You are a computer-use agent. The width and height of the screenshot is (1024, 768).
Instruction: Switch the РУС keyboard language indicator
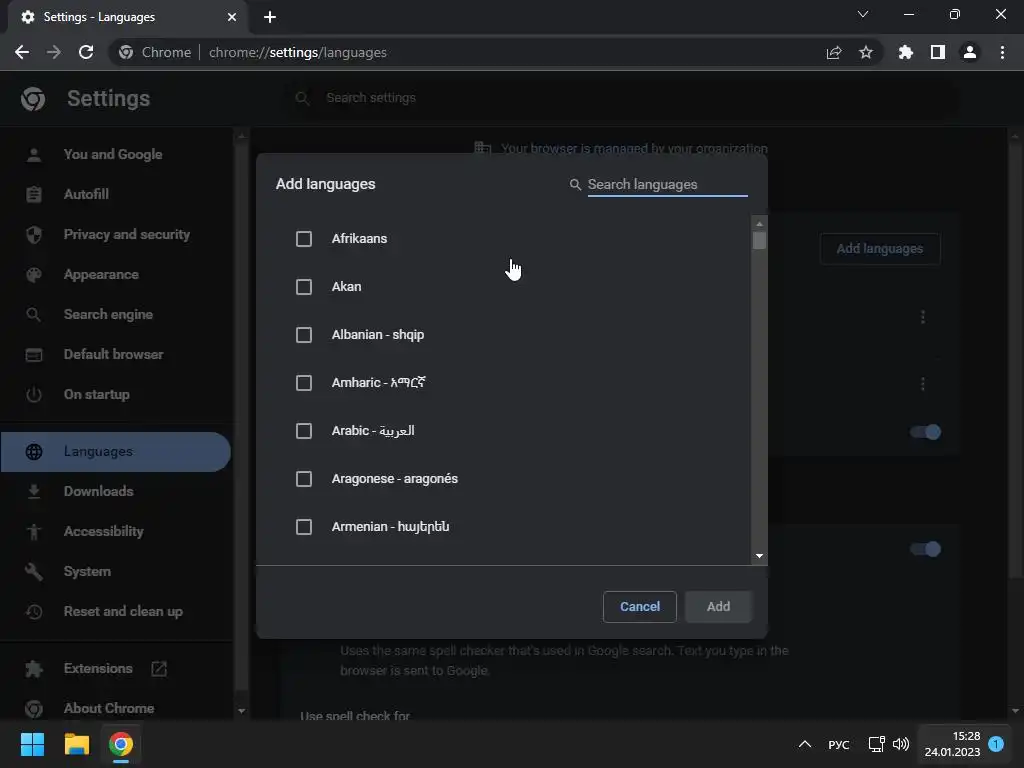(x=839, y=745)
